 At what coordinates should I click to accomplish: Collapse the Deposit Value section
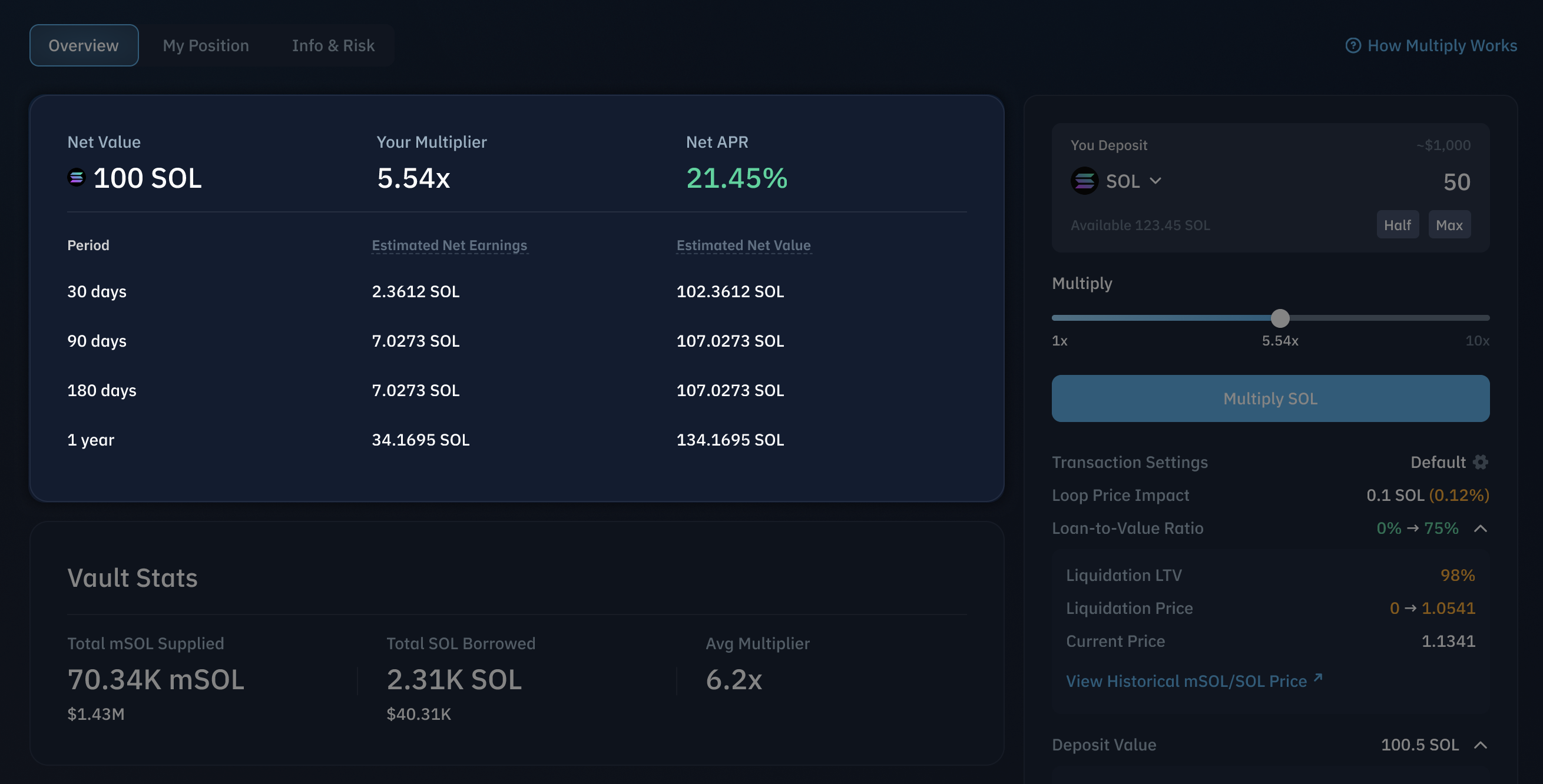coord(1480,745)
